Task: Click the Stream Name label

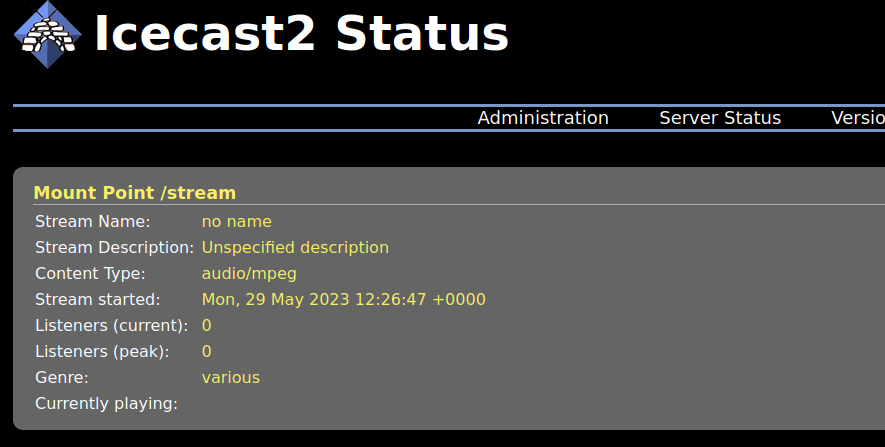Action: point(92,221)
